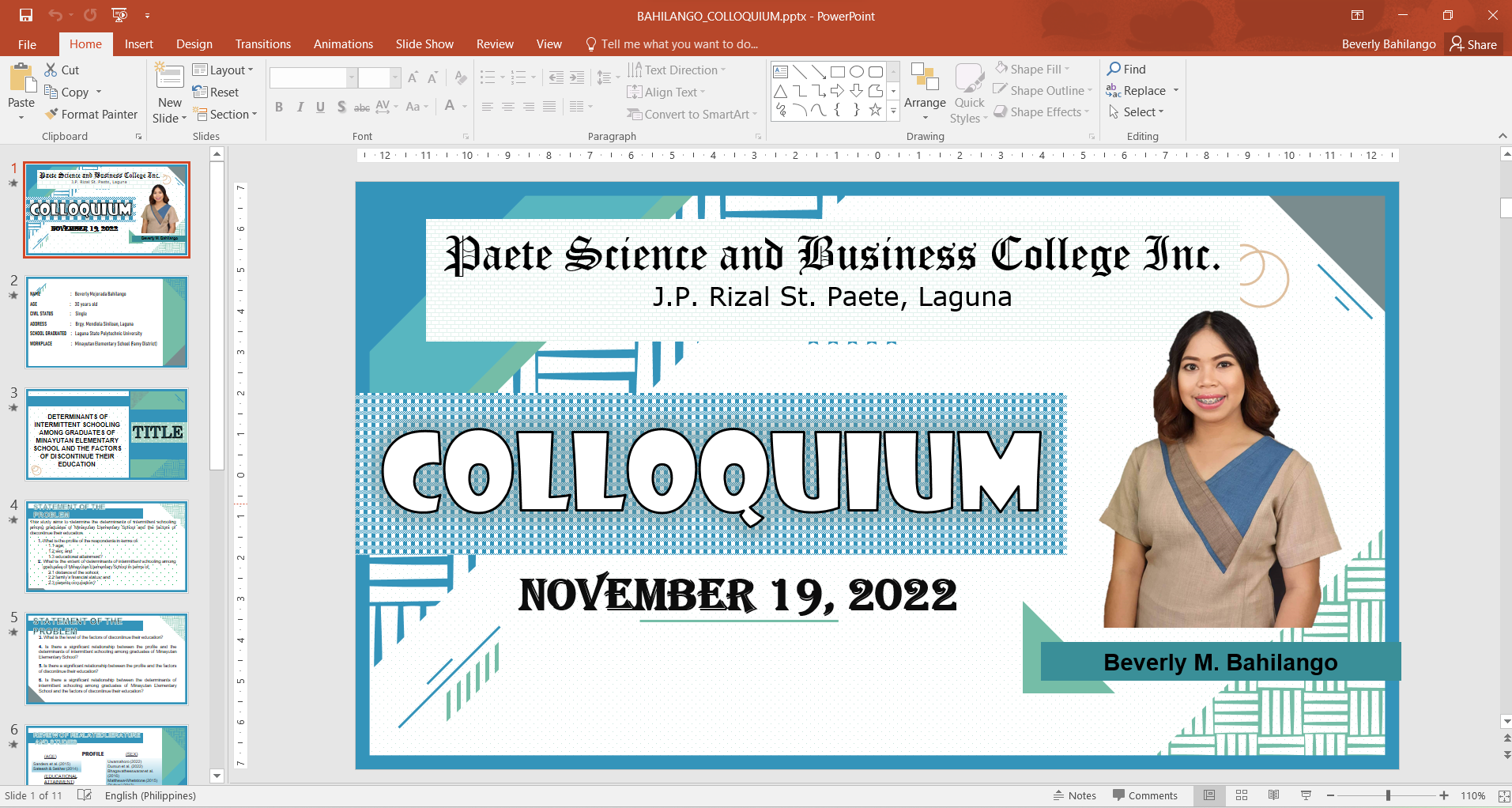Pick the rectangle shape from the shapes gallery
Image resolution: width=1512 pixels, height=808 pixels.
click(838, 71)
